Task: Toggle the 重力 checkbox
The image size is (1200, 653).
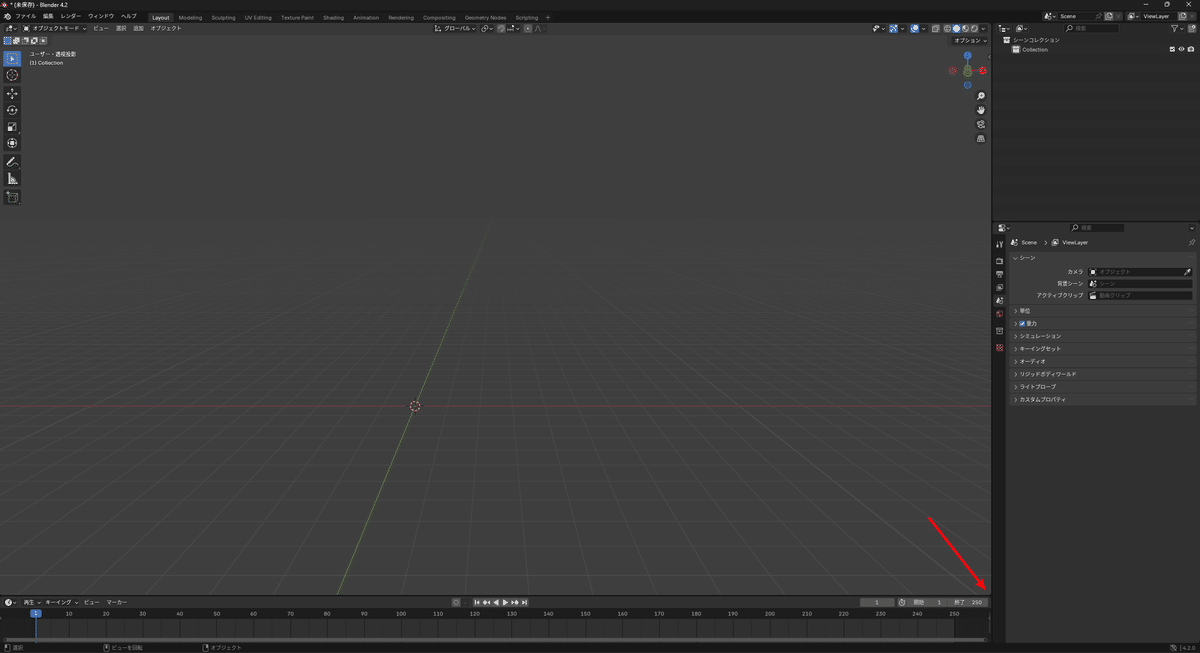Action: tap(1022, 324)
